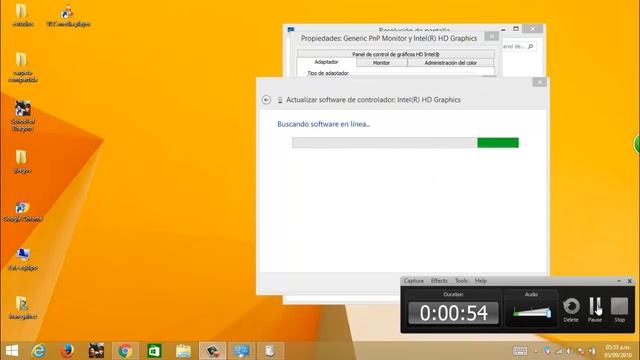Select the last desktop folder above the taskbar
This screenshot has width=640, height=360.
[x=22, y=308]
